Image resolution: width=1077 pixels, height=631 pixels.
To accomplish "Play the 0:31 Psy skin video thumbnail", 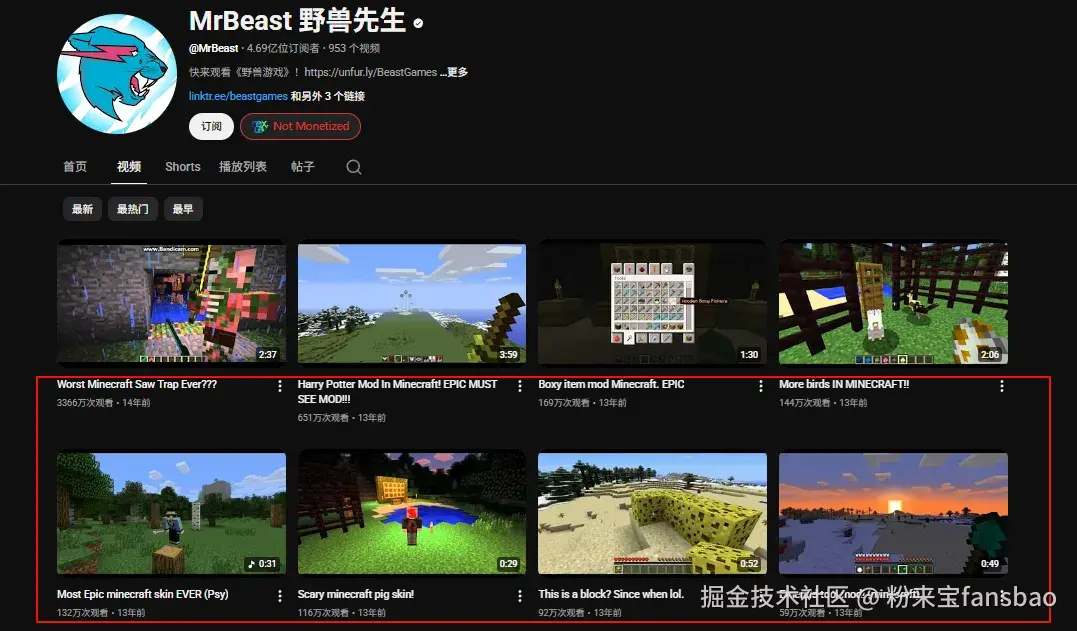I will pos(171,513).
